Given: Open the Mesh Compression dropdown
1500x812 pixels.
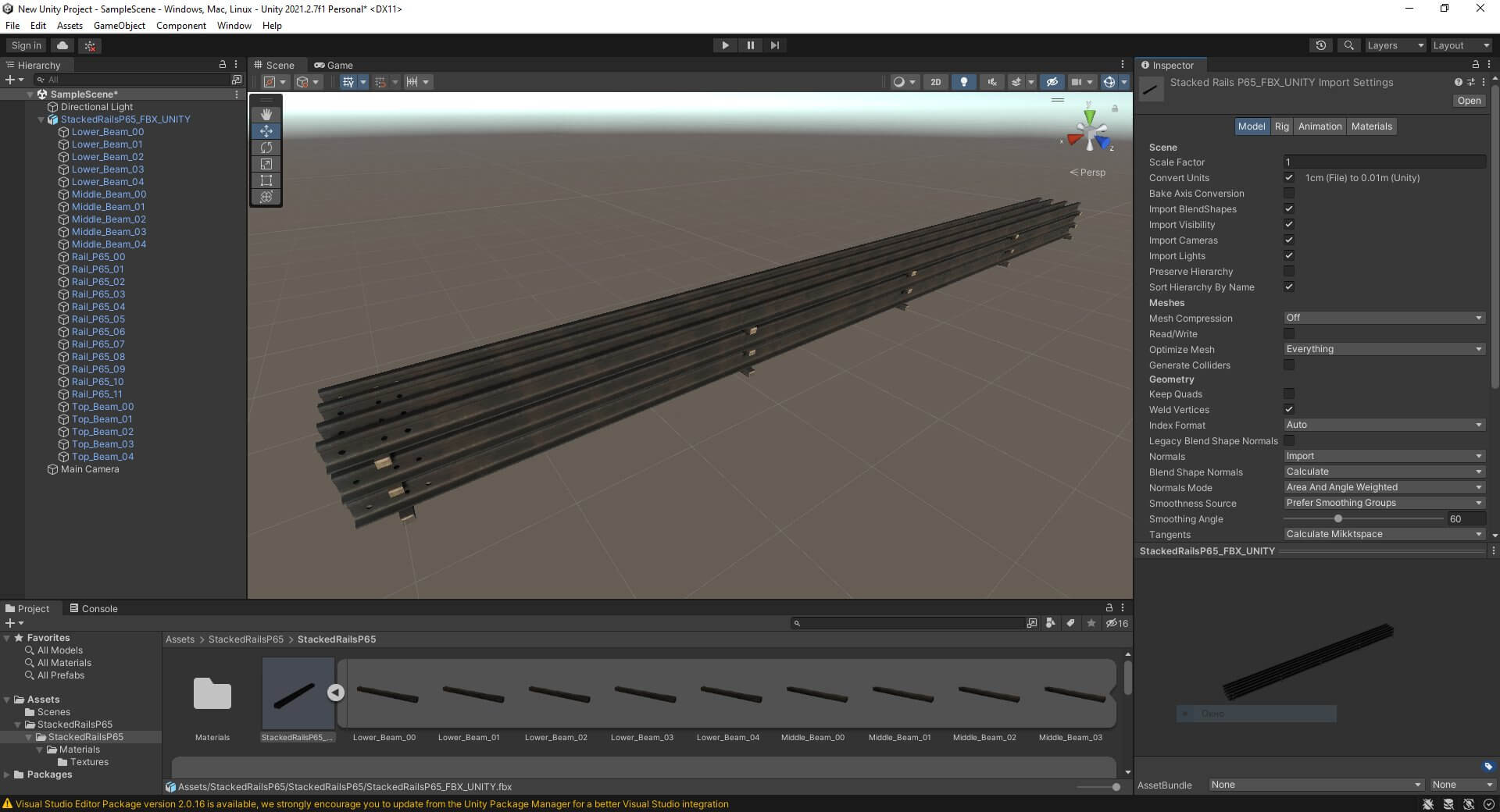Looking at the screenshot, I should pyautogui.click(x=1384, y=318).
